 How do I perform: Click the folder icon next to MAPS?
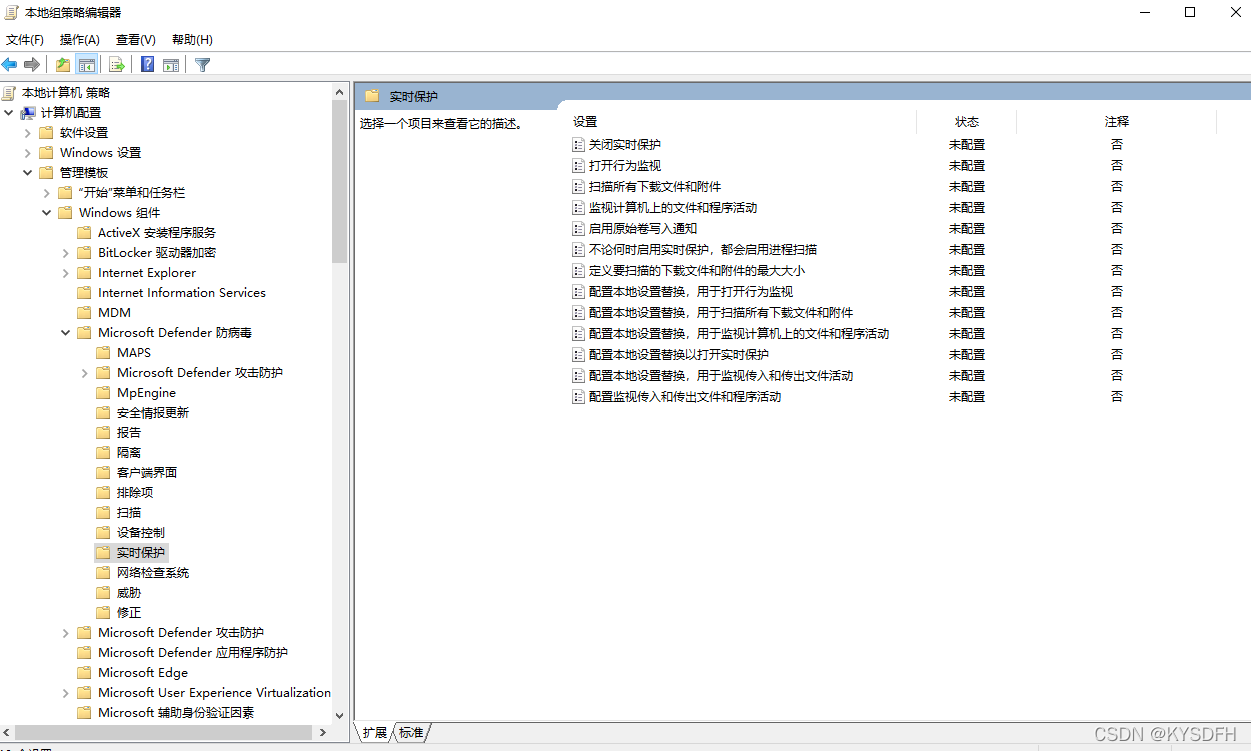tap(103, 353)
